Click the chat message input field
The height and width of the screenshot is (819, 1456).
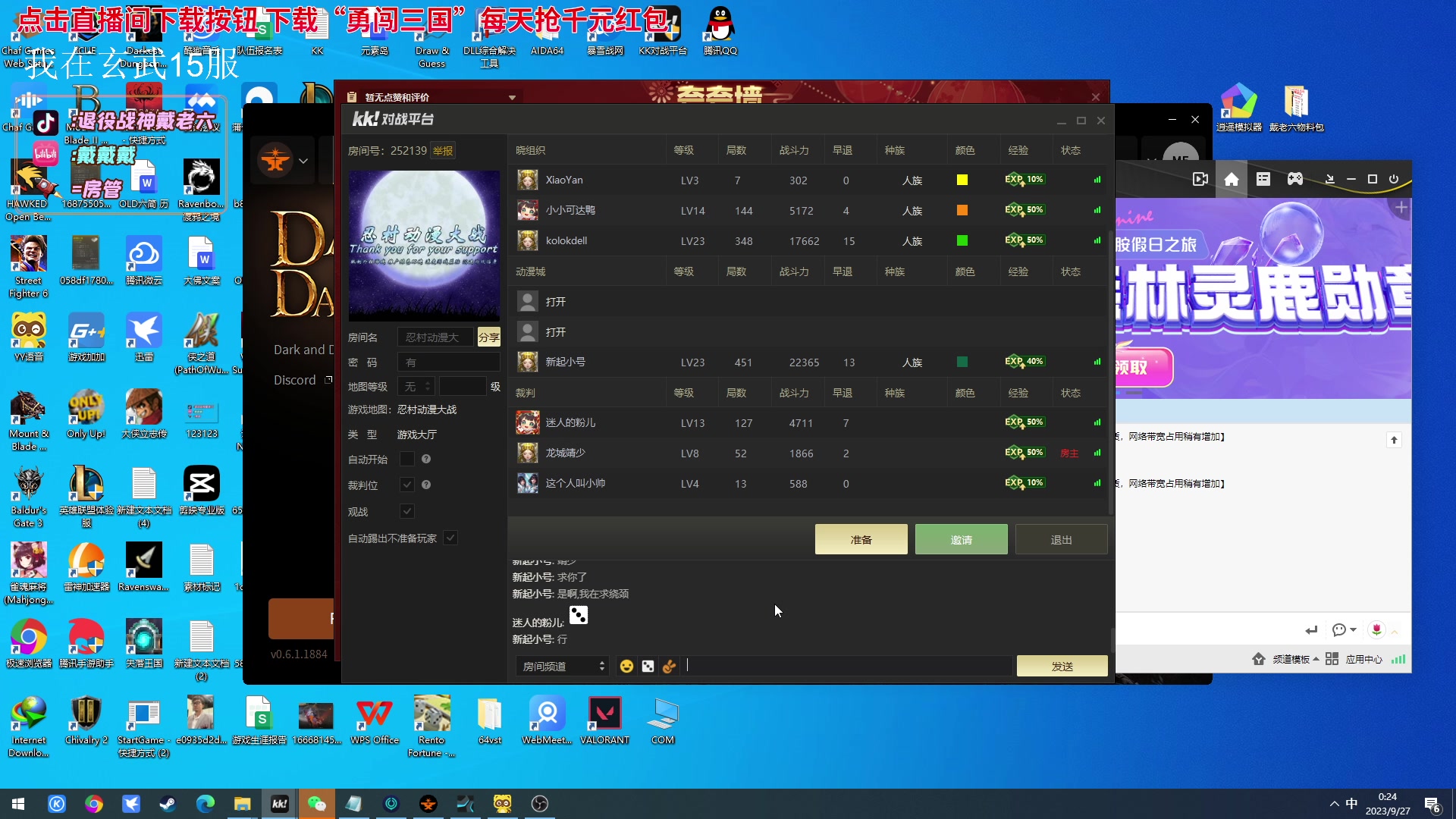[x=848, y=666]
